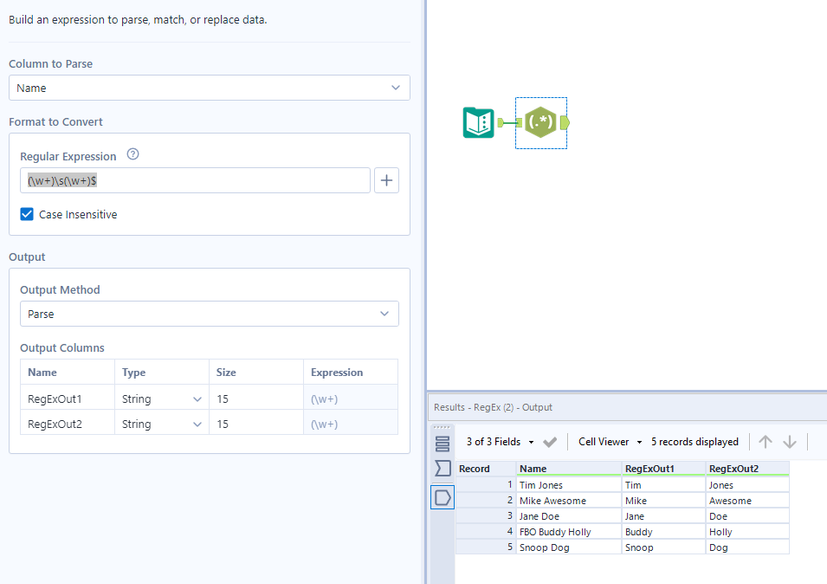Toggle the Case Insensitive checkbox
Image resolution: width=827 pixels, height=584 pixels.
[x=27, y=214]
